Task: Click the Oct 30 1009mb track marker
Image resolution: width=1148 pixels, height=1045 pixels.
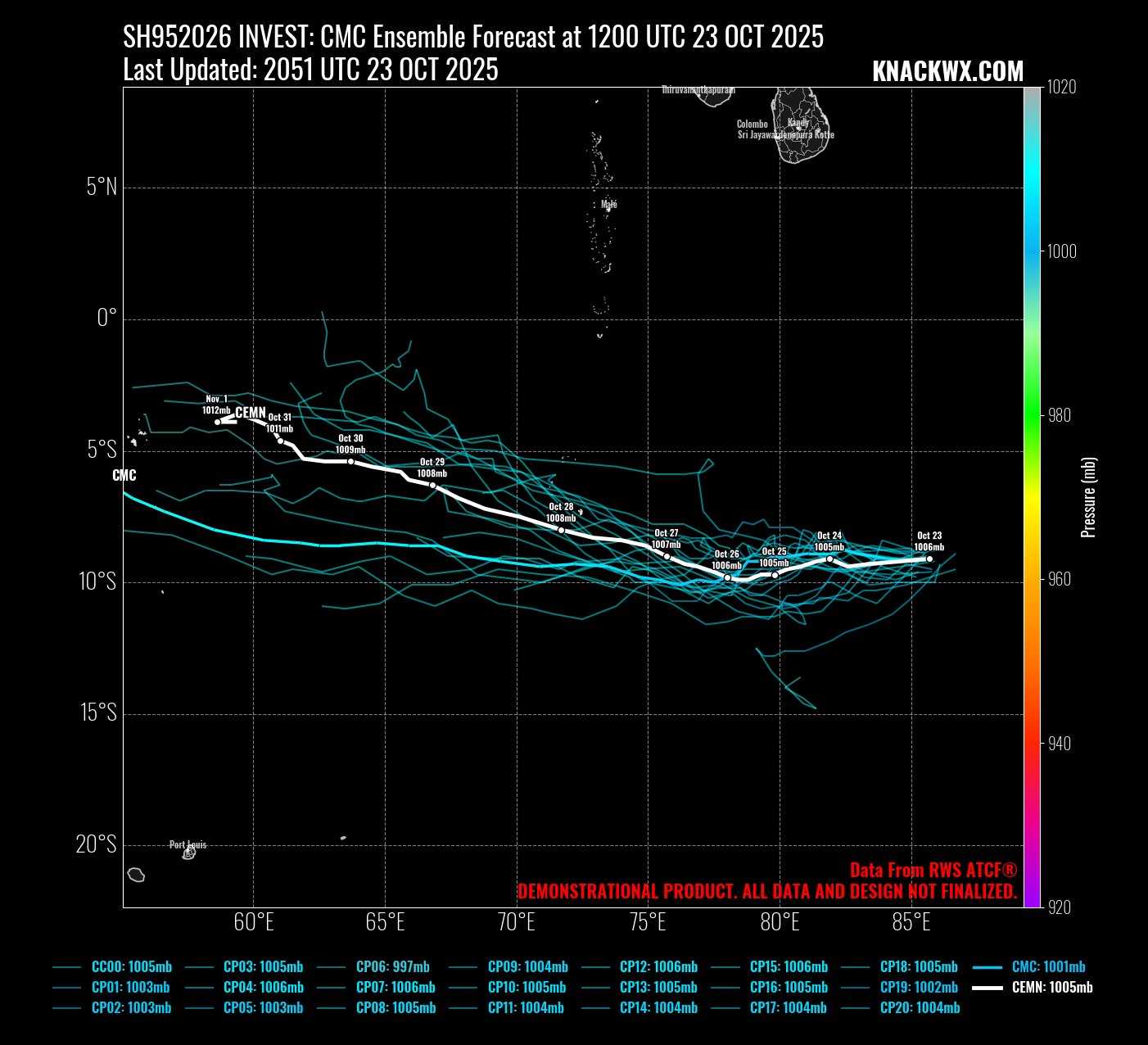Action: point(350,461)
